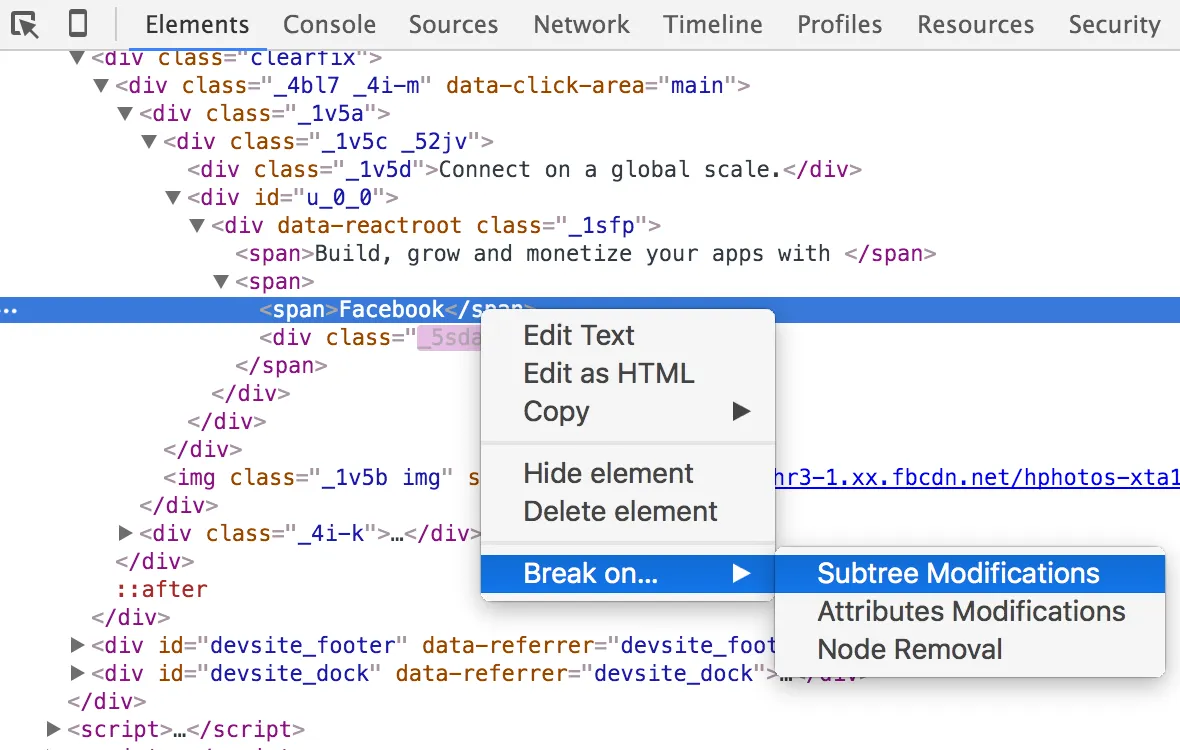This screenshot has width=1180, height=750.
Task: Select Edit as HTML from context menu
Action: [608, 373]
